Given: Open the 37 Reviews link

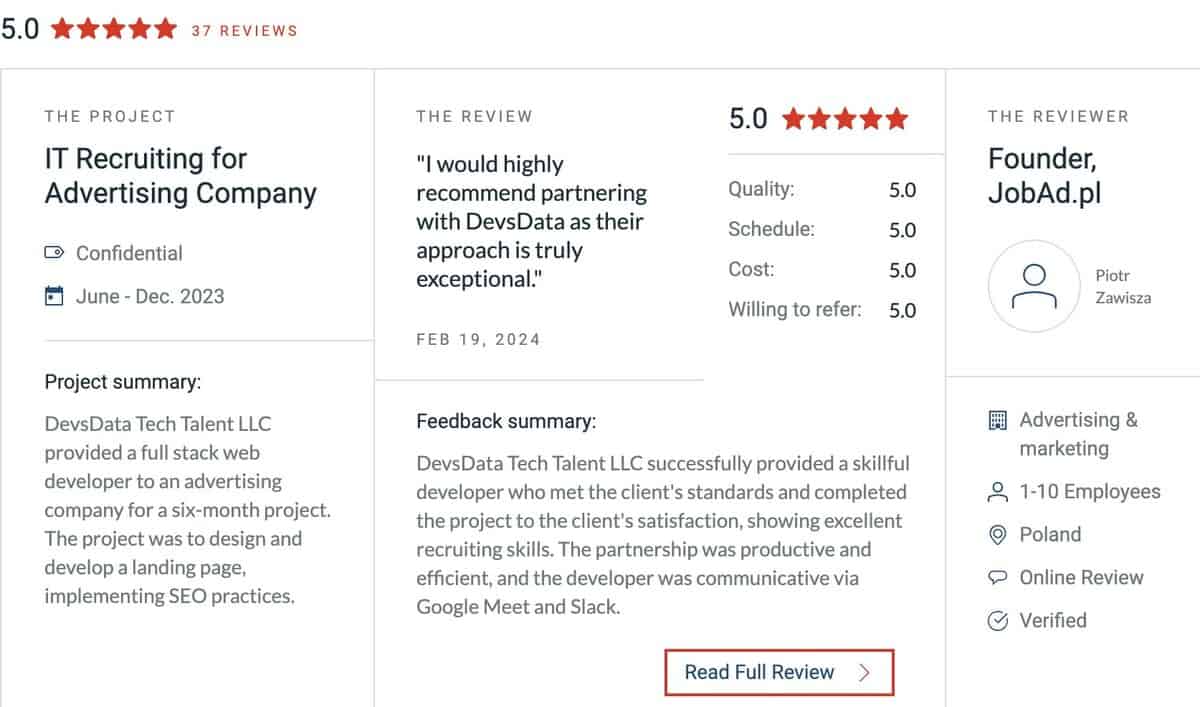Looking at the screenshot, I should click(244, 31).
